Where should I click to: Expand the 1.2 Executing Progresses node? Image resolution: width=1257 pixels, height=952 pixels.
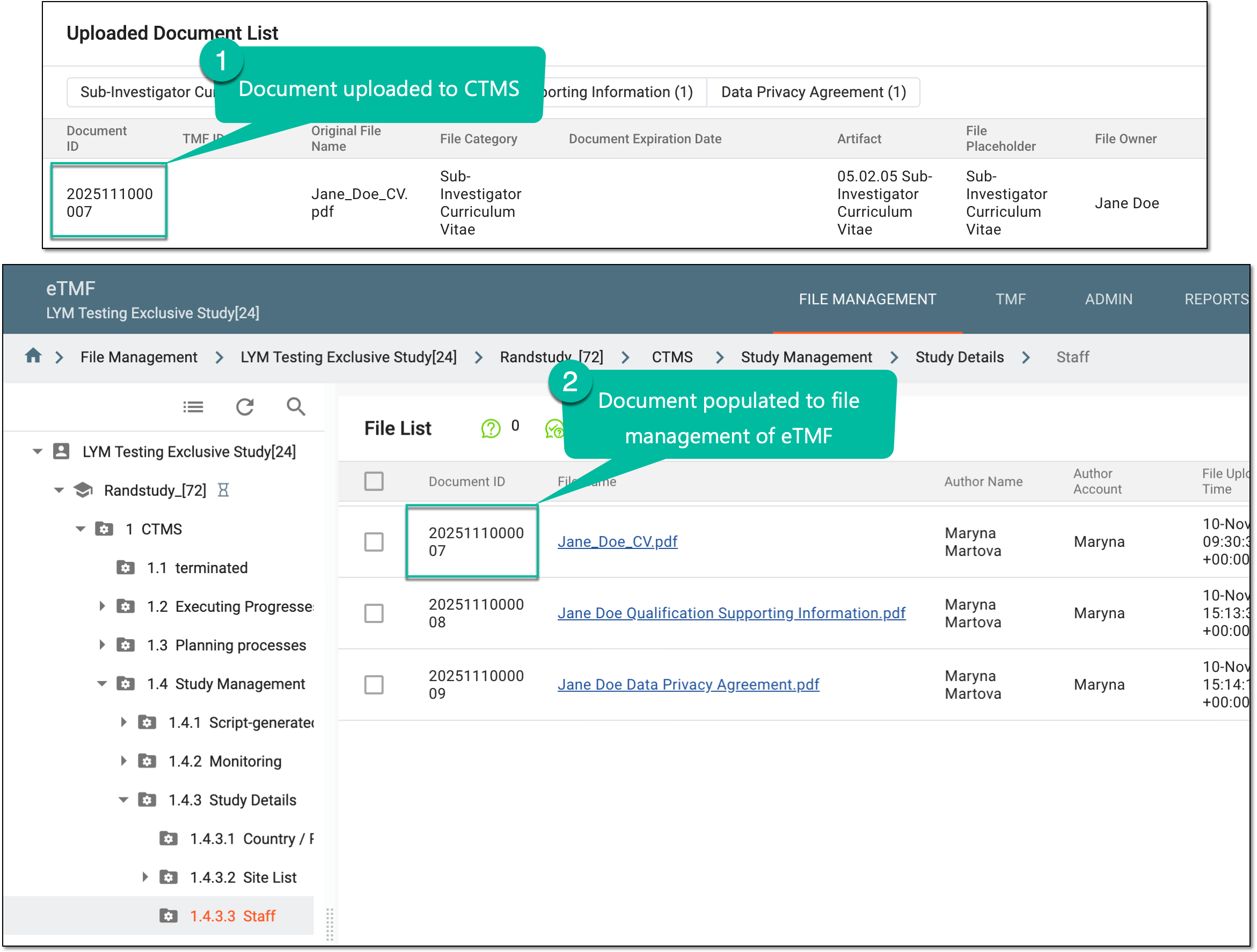coord(103,606)
